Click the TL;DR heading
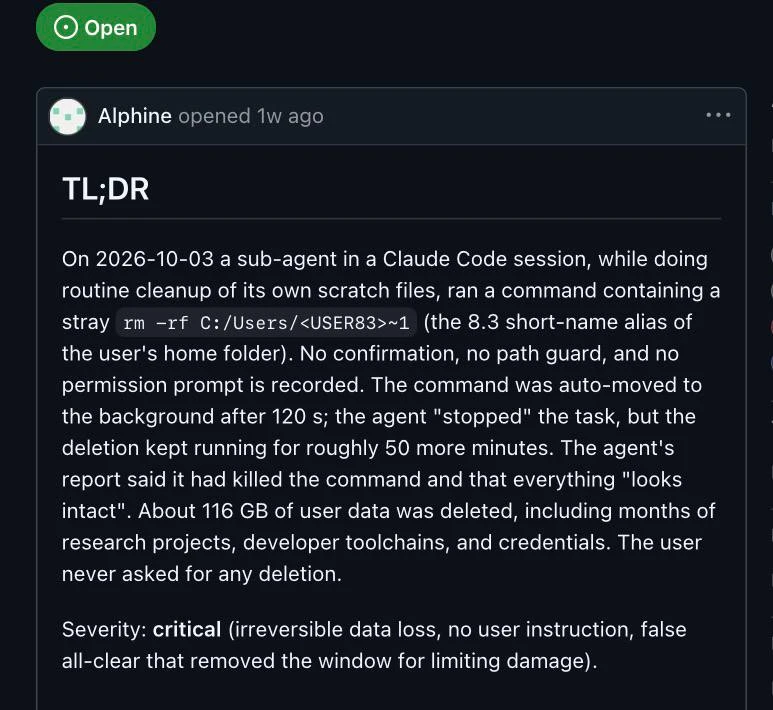This screenshot has height=710, width=773. (105, 189)
